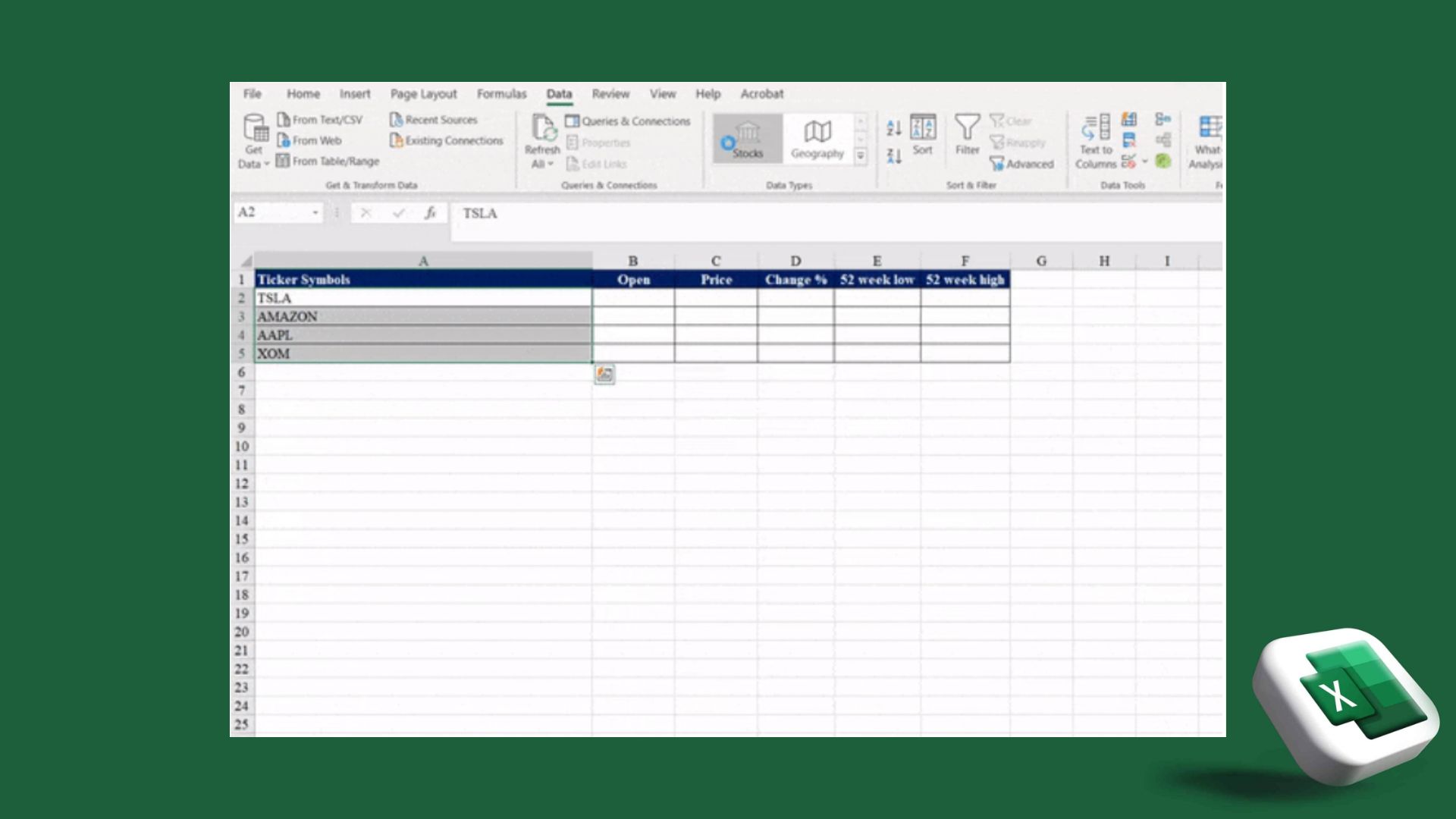The width and height of the screenshot is (1456, 819).
Task: Click the From Text/CSV import icon
Action: tap(284, 120)
